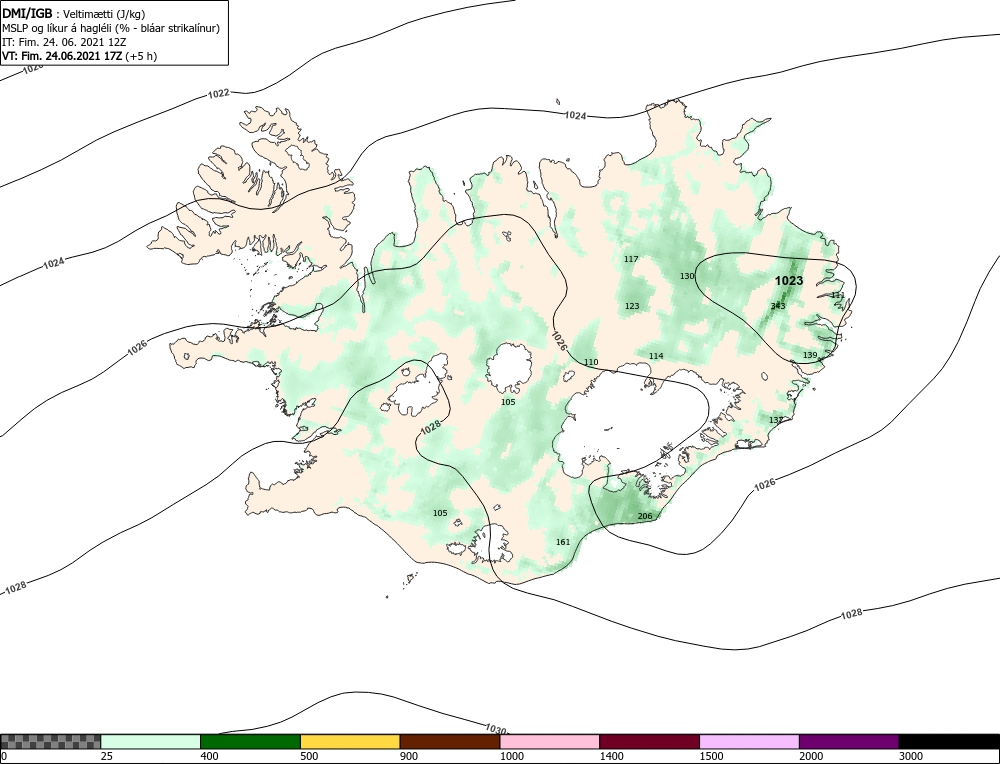Click the 139 value on the map
The image size is (1000, 764).
pos(809,355)
